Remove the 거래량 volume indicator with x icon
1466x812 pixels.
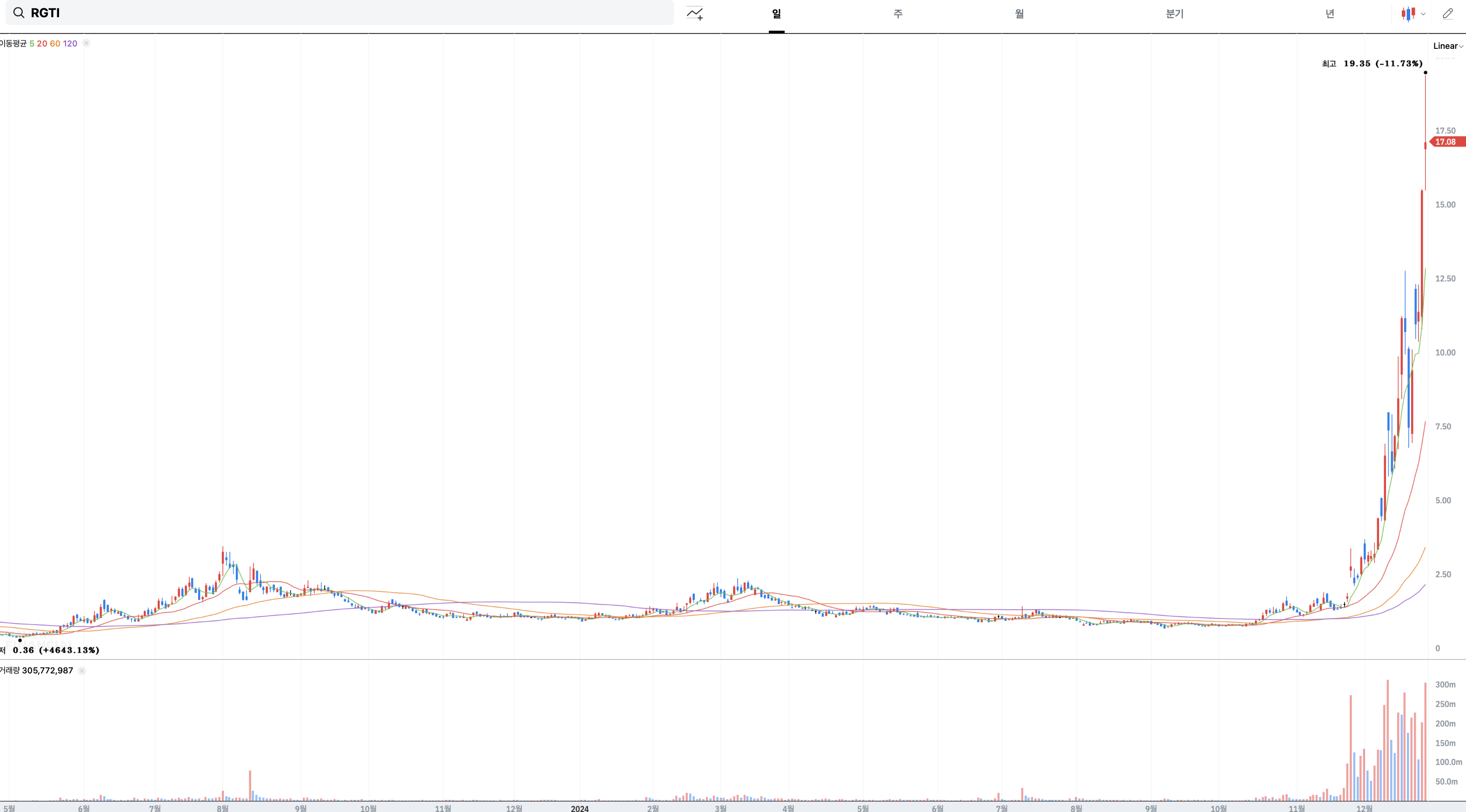(x=82, y=671)
